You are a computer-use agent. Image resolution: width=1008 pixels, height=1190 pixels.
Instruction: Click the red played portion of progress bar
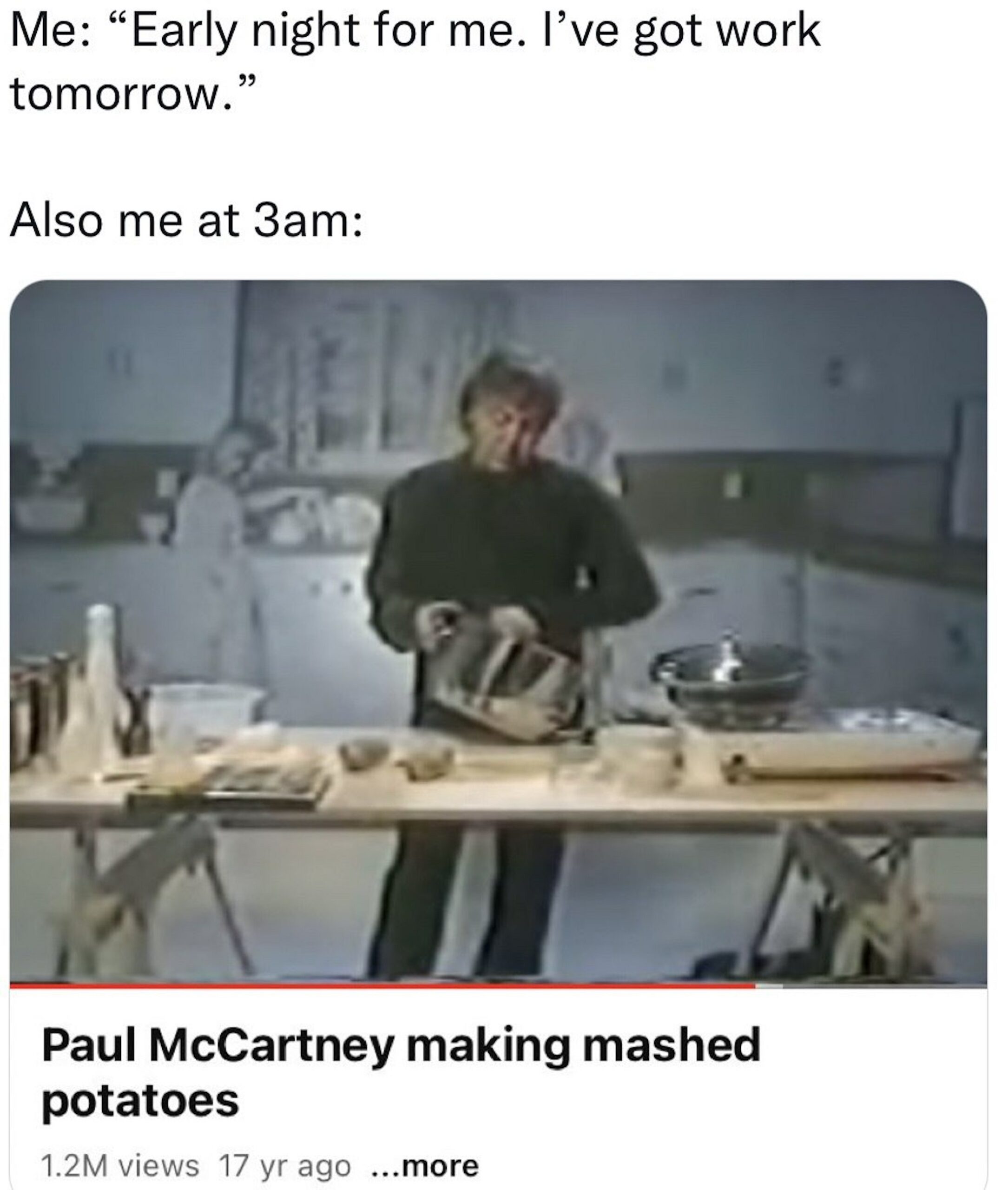click(382, 985)
